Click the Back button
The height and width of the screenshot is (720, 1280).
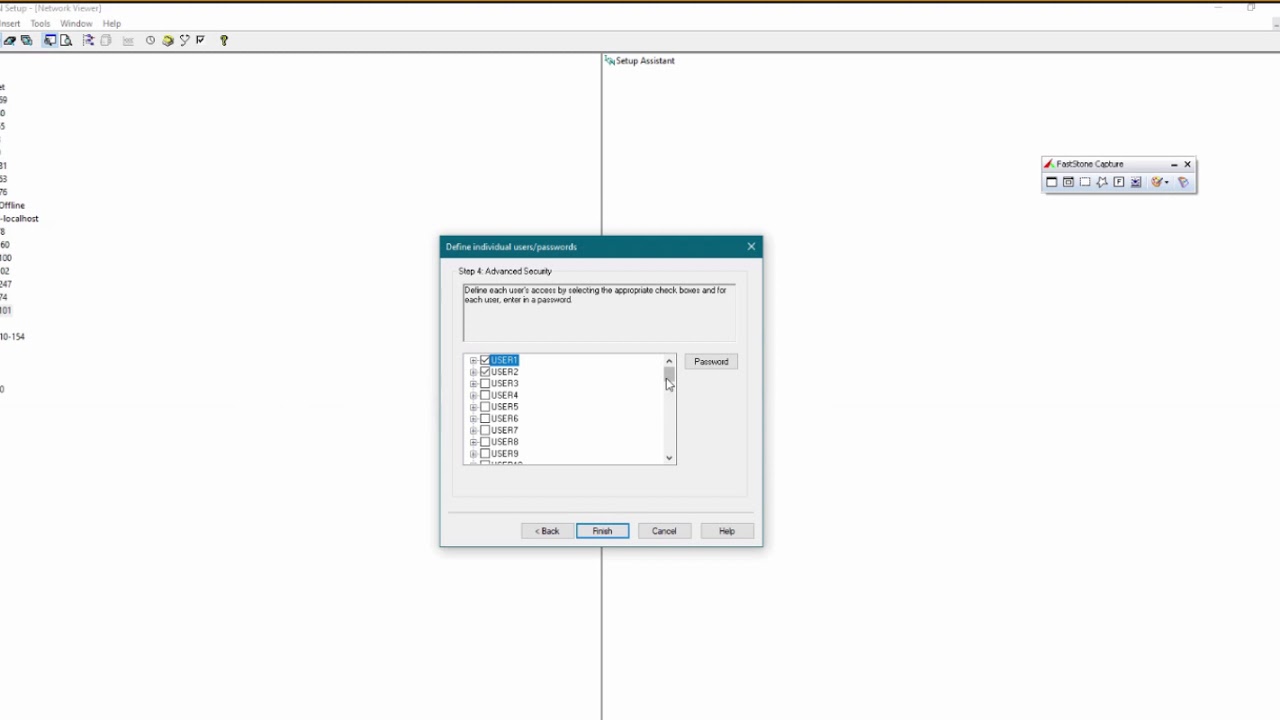(x=547, y=531)
